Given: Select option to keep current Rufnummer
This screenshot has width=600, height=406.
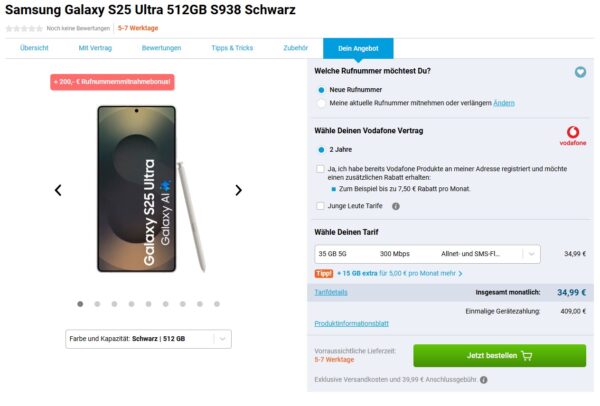Looking at the screenshot, I should 321,102.
